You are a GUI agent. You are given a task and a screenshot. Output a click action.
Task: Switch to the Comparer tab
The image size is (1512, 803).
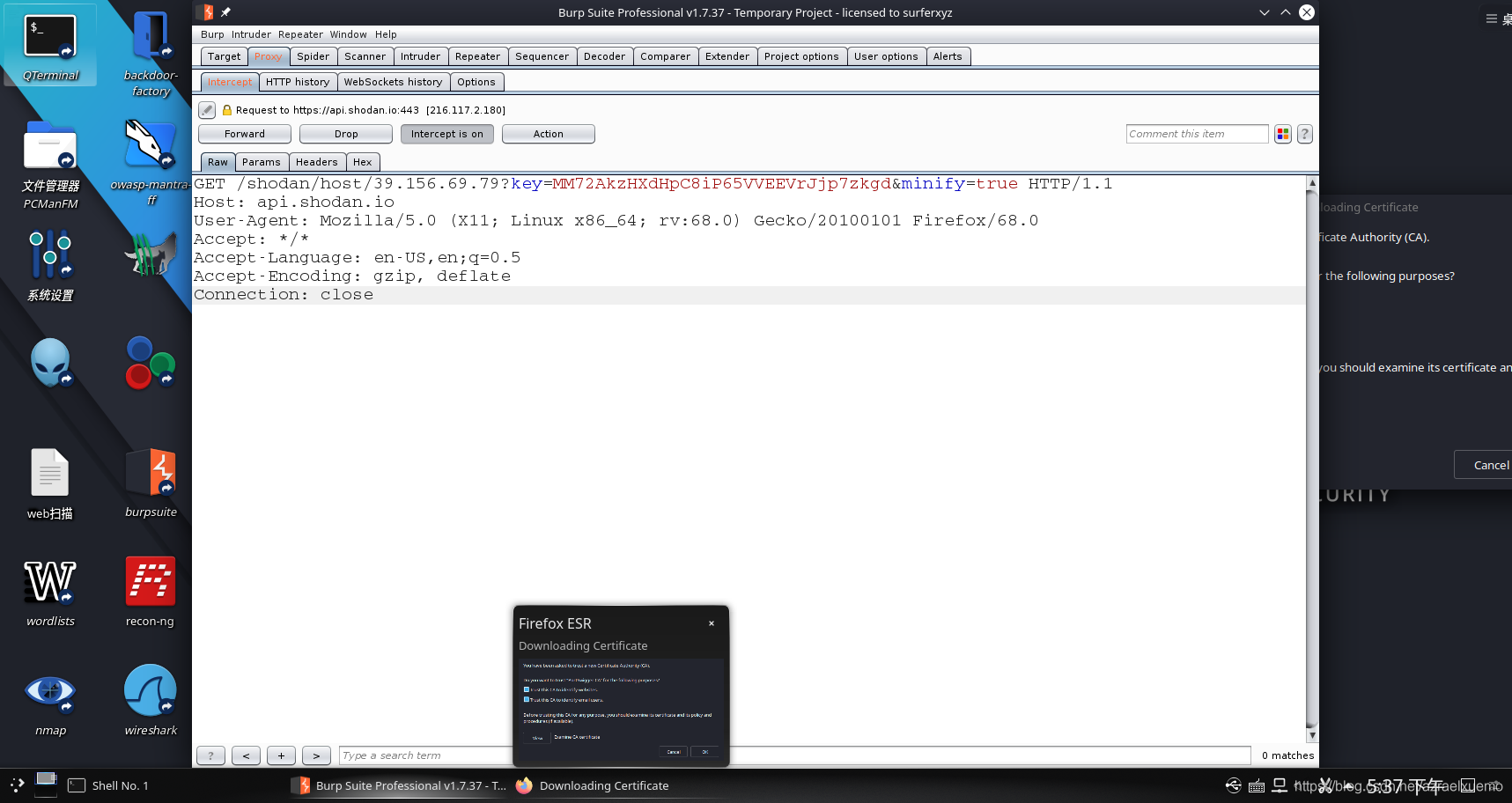pos(665,56)
